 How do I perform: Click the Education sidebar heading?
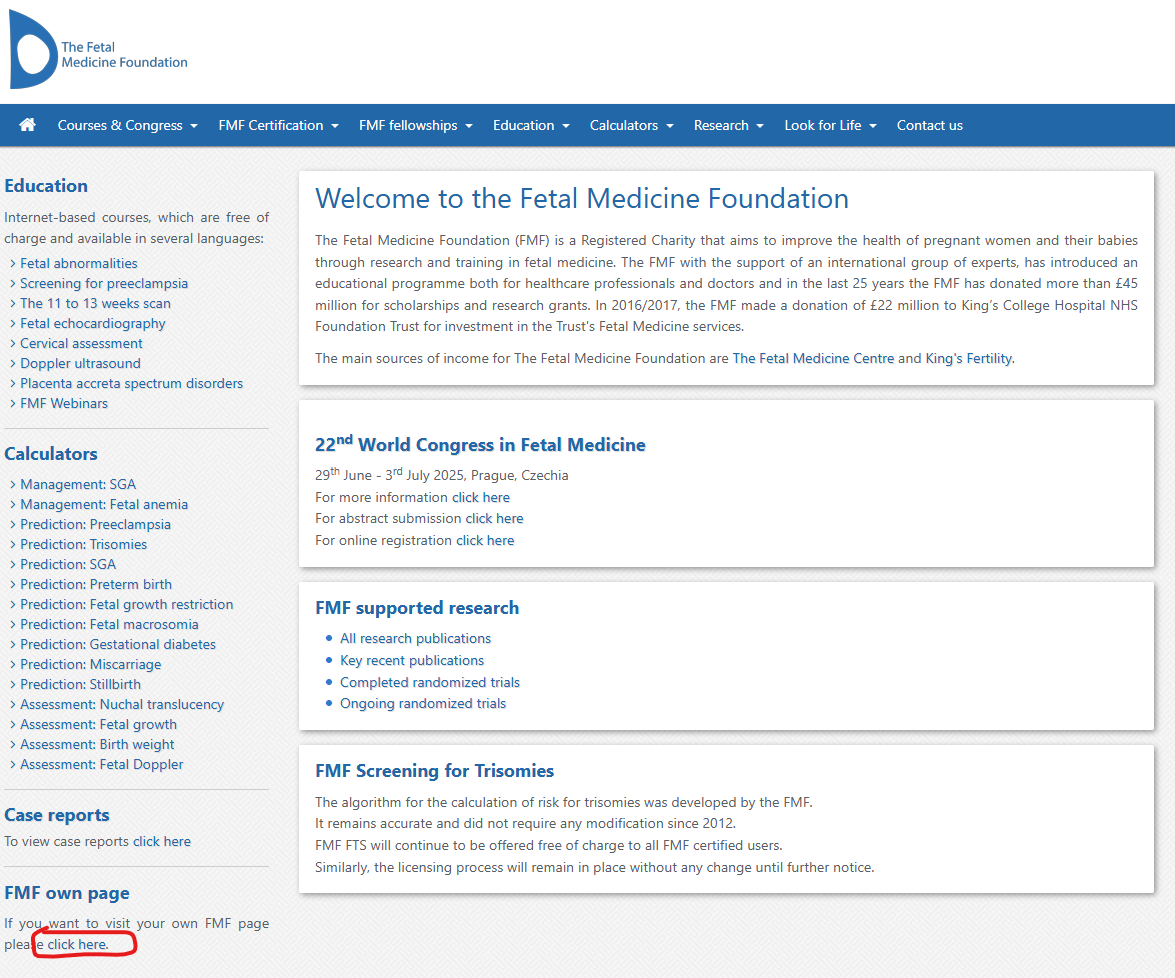coord(46,186)
